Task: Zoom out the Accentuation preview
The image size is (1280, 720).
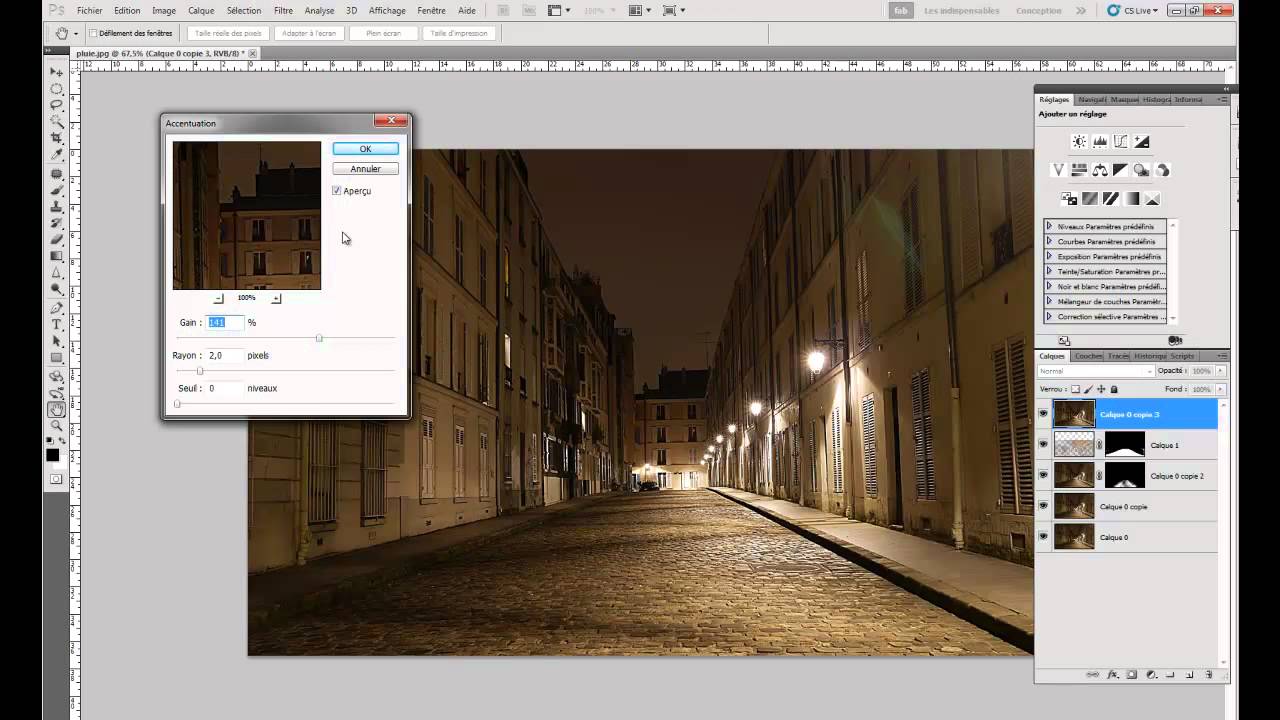Action: coord(219,298)
